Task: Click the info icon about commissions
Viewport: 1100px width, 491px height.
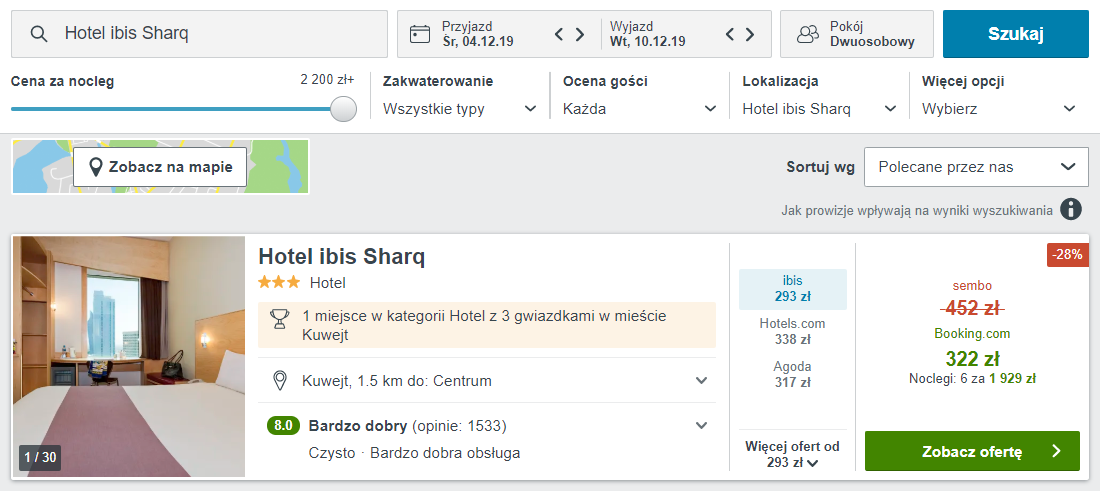Action: tap(1071, 209)
